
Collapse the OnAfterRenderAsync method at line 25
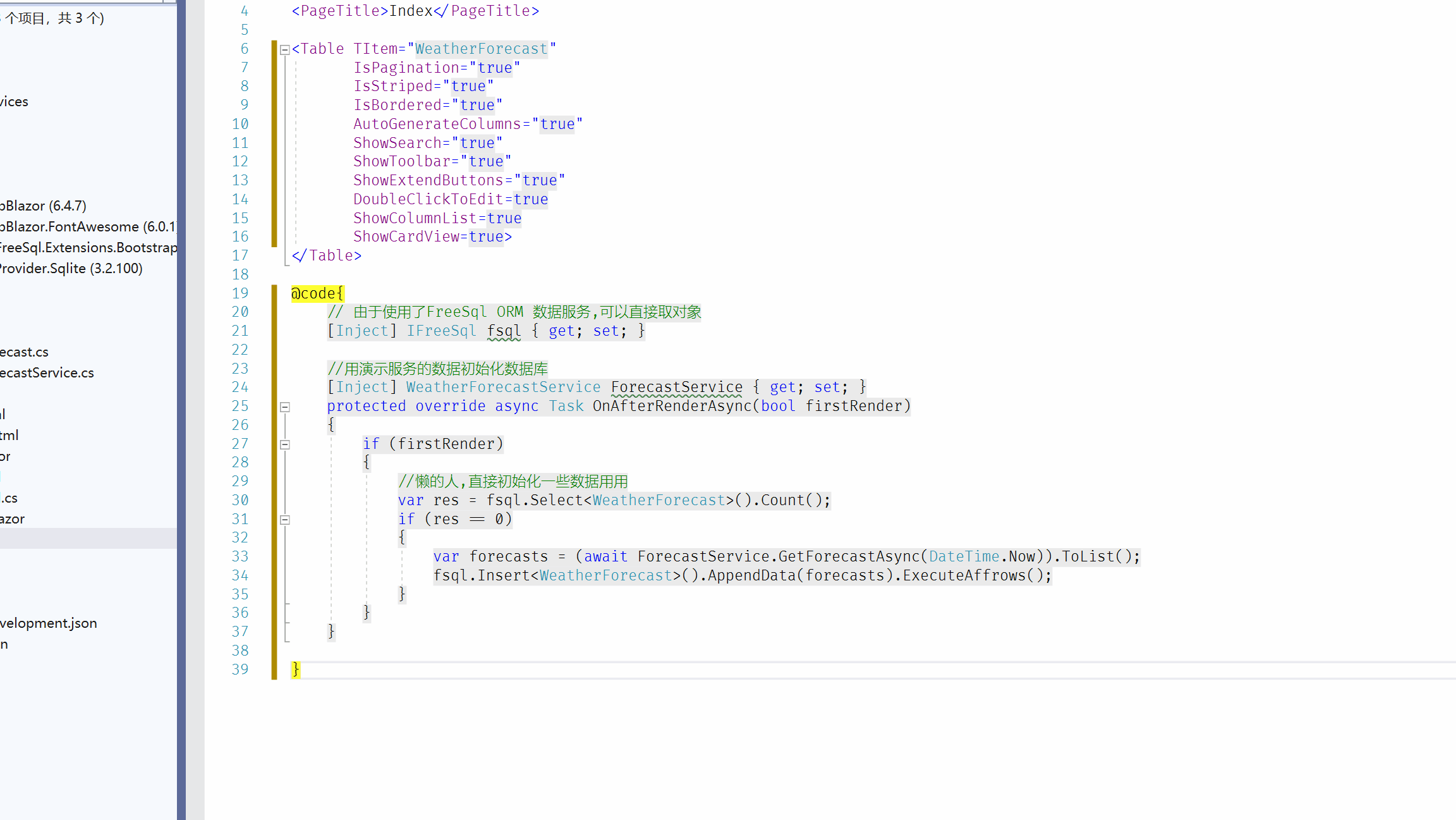click(285, 407)
